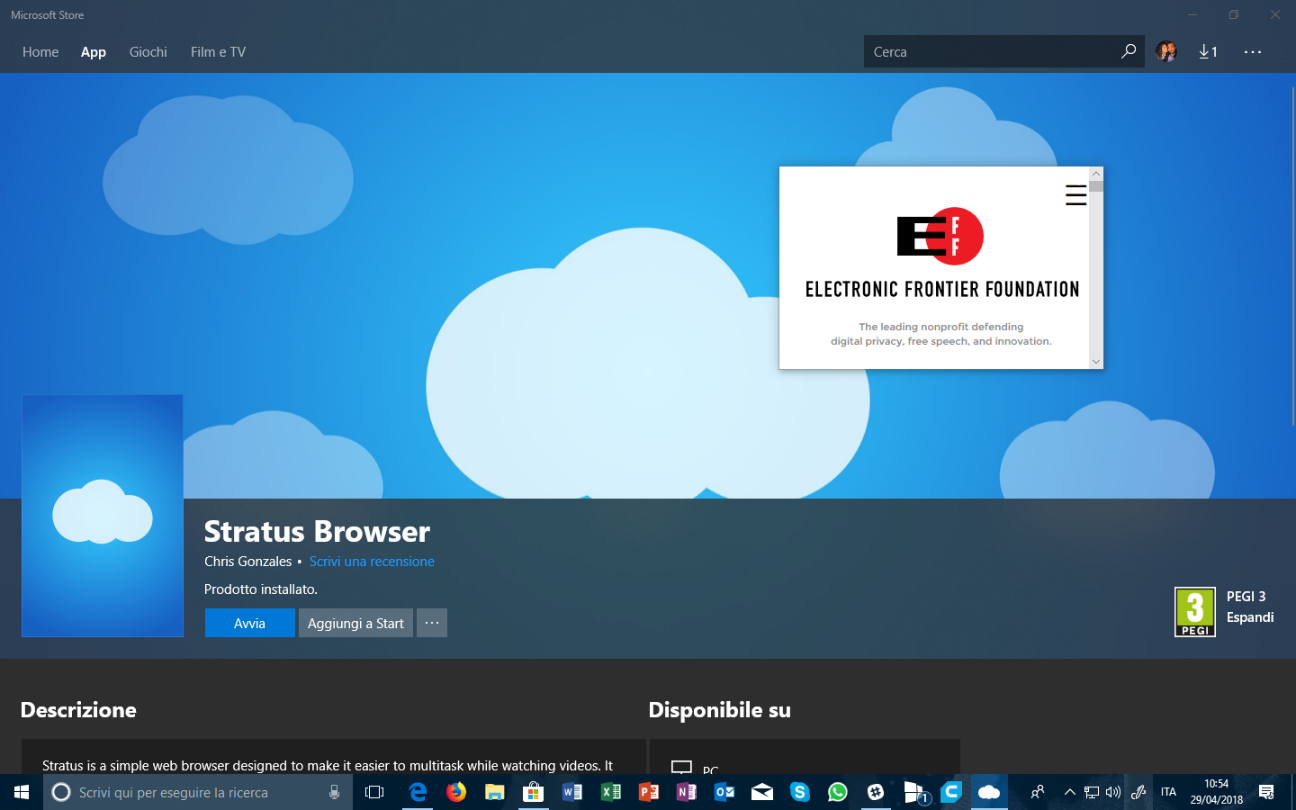Open PowerPoint from the taskbar
The image size is (1296, 810).
[648, 792]
